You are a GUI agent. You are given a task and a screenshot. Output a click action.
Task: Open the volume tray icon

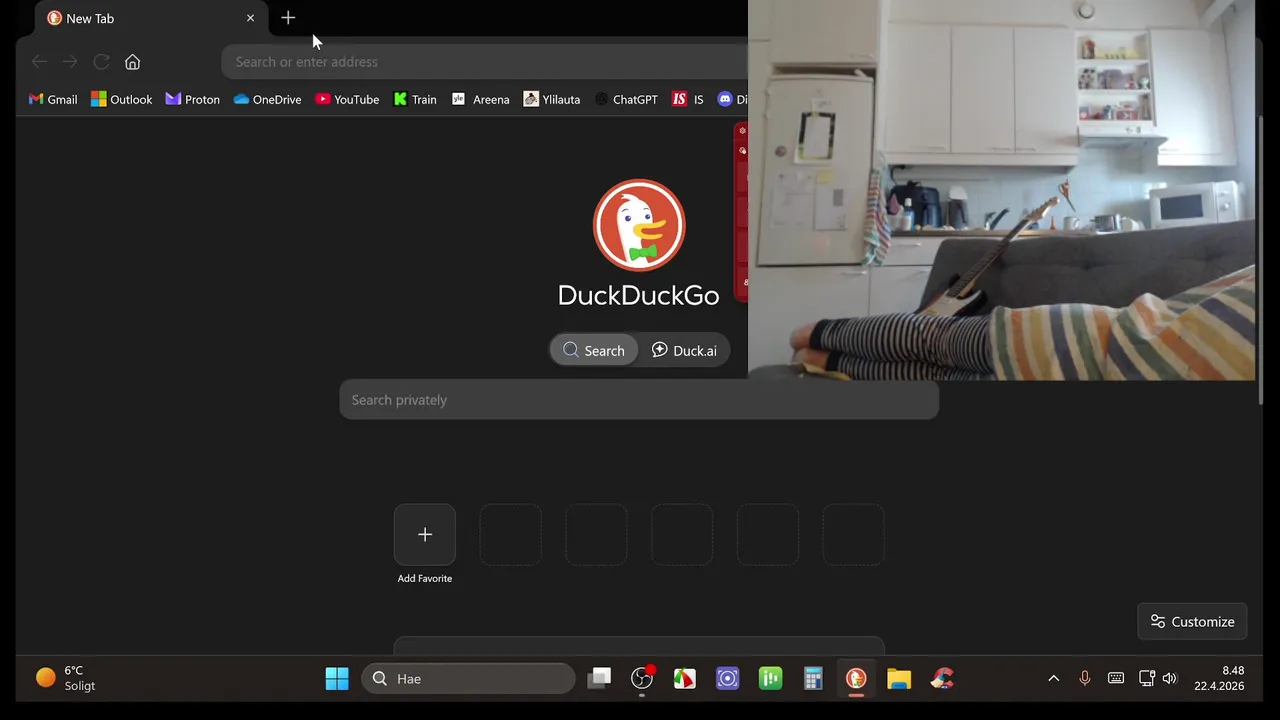click(1169, 678)
